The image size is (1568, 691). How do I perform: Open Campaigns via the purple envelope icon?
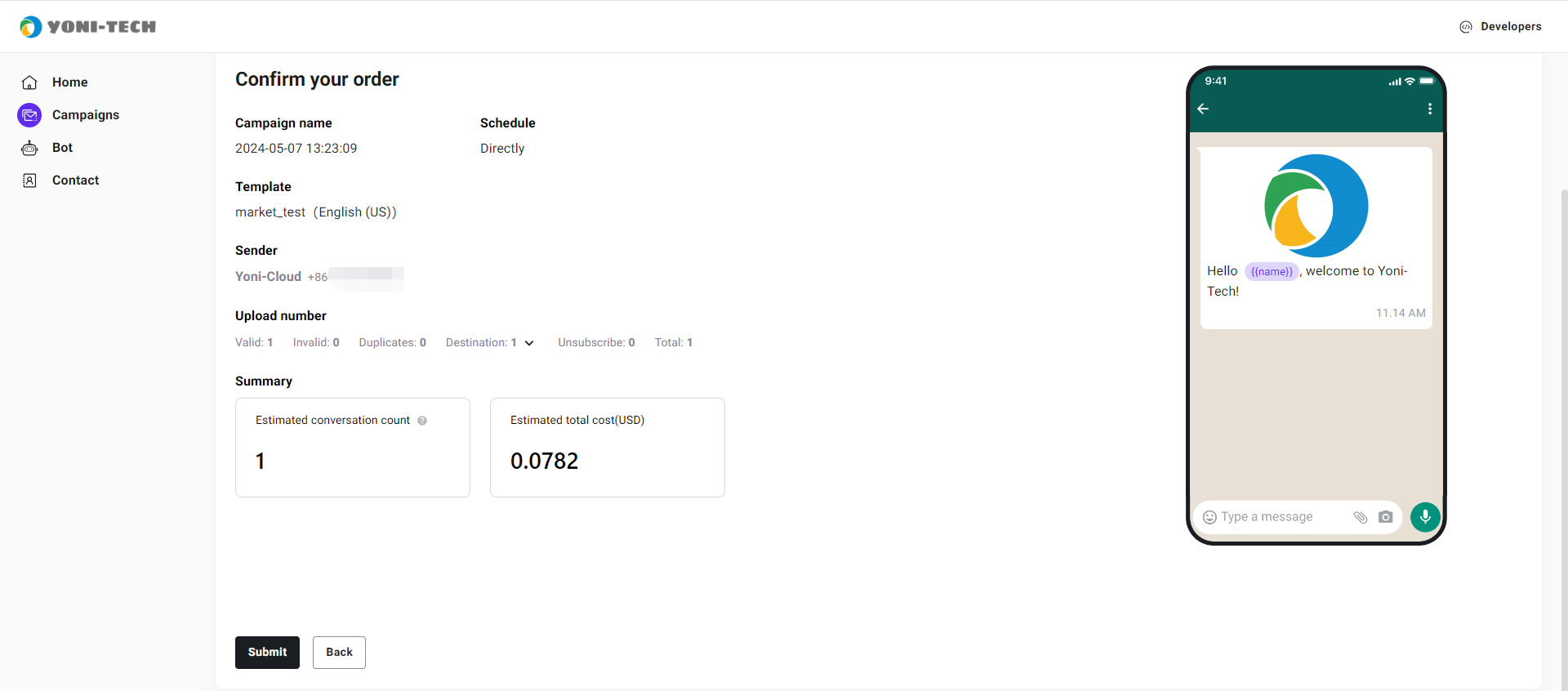(x=29, y=115)
